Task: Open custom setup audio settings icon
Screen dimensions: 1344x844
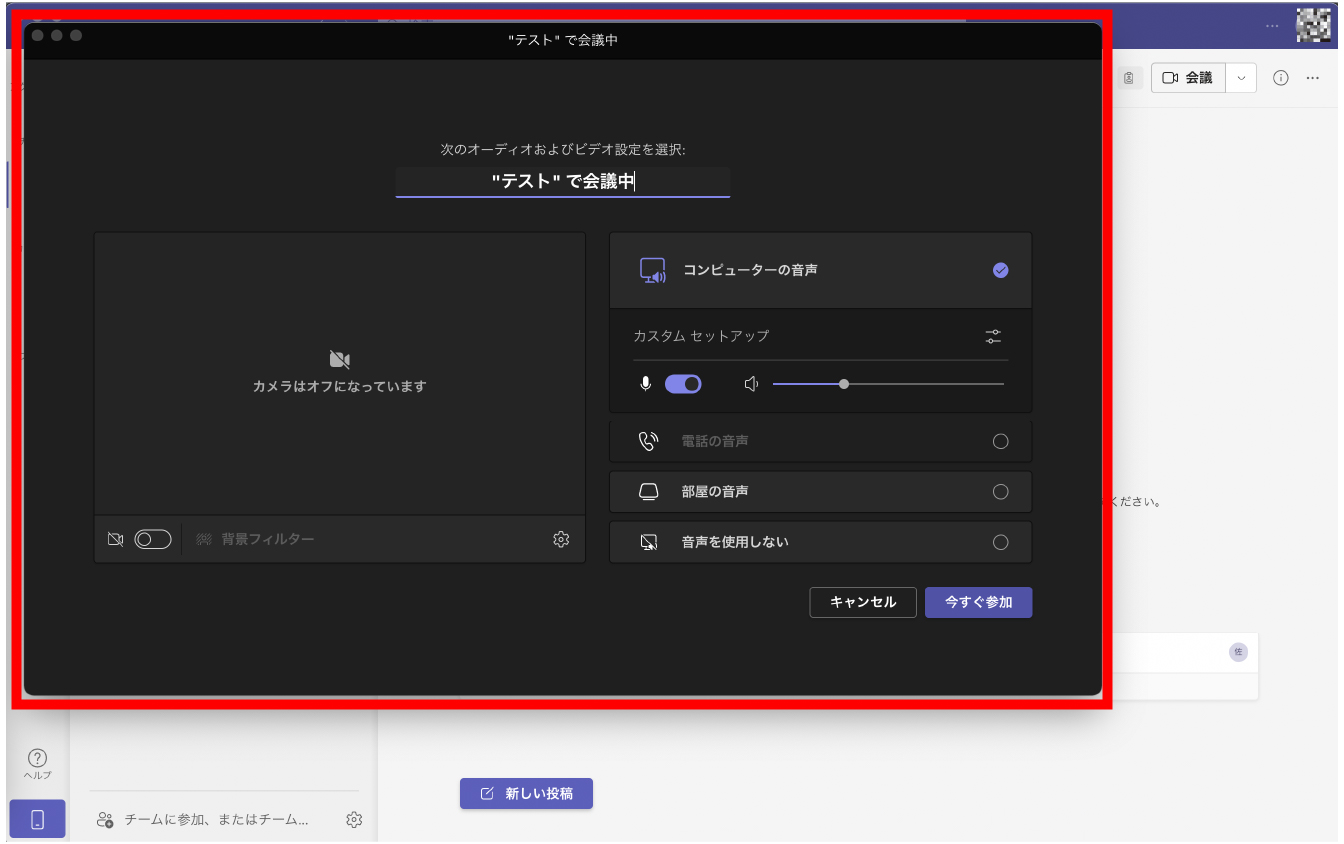Action: 992,336
